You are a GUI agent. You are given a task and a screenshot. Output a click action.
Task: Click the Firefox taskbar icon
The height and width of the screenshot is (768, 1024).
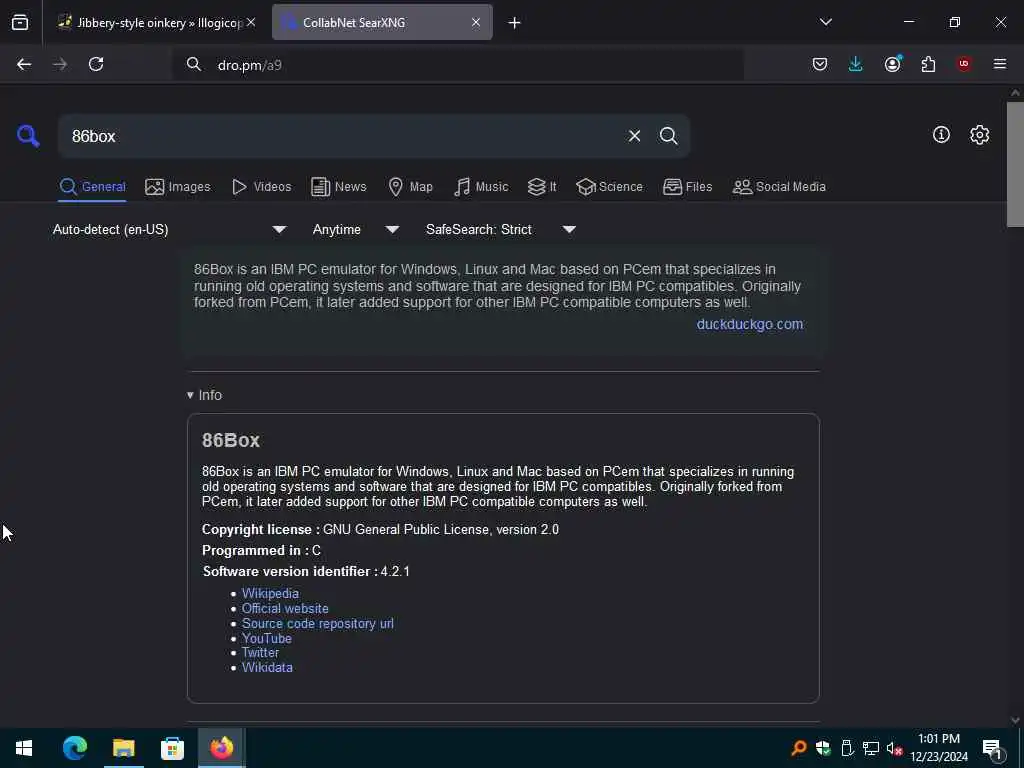[221, 748]
